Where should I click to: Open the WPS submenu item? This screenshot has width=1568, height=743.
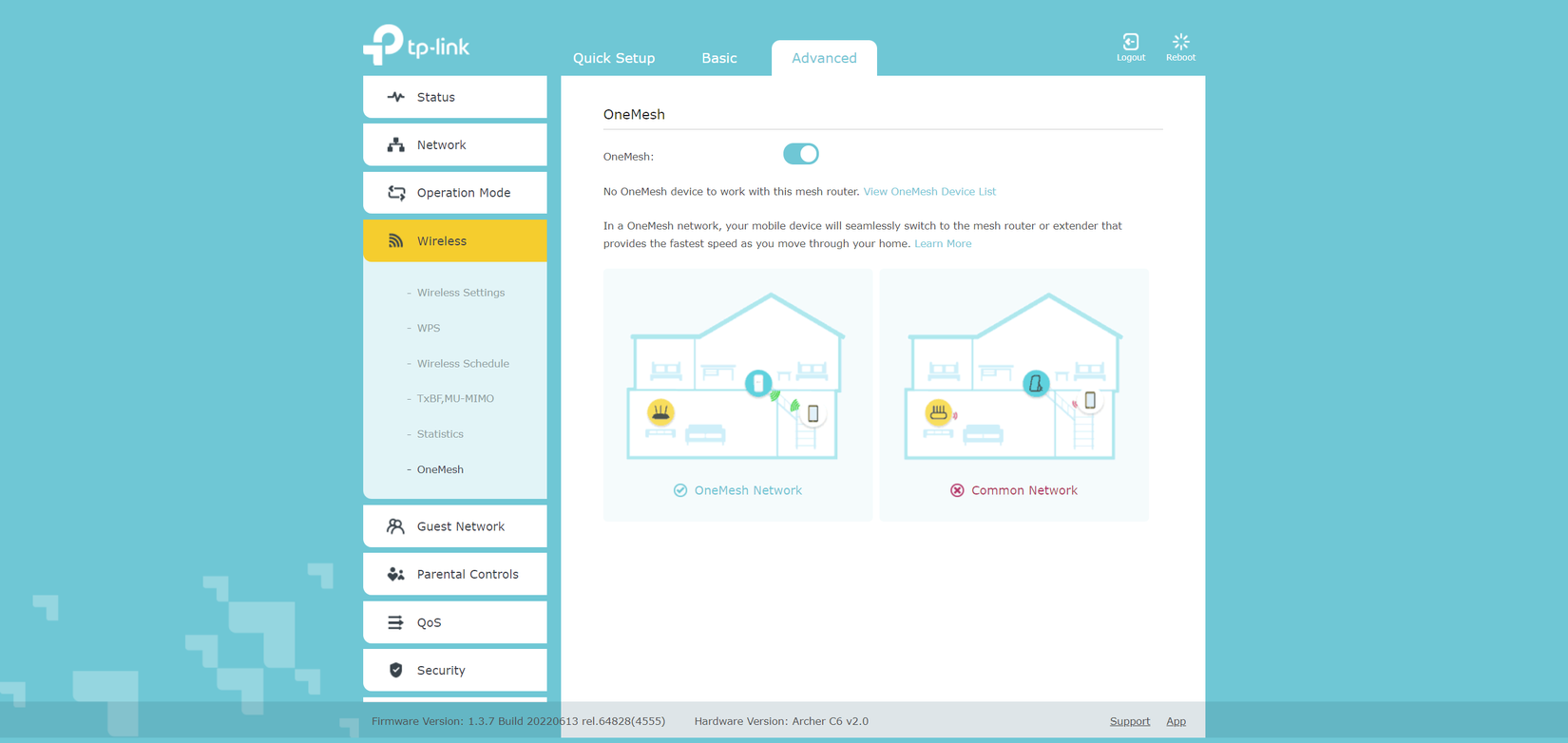pyautogui.click(x=429, y=328)
